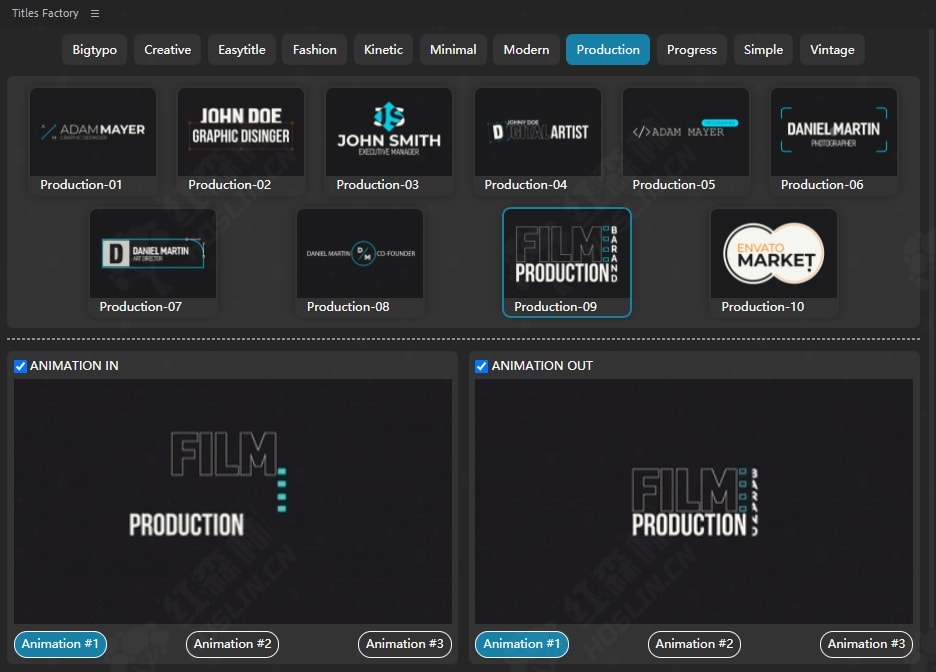The width and height of the screenshot is (936, 672).
Task: Select the Production-10 Envato Market thumbnail
Action: point(774,253)
